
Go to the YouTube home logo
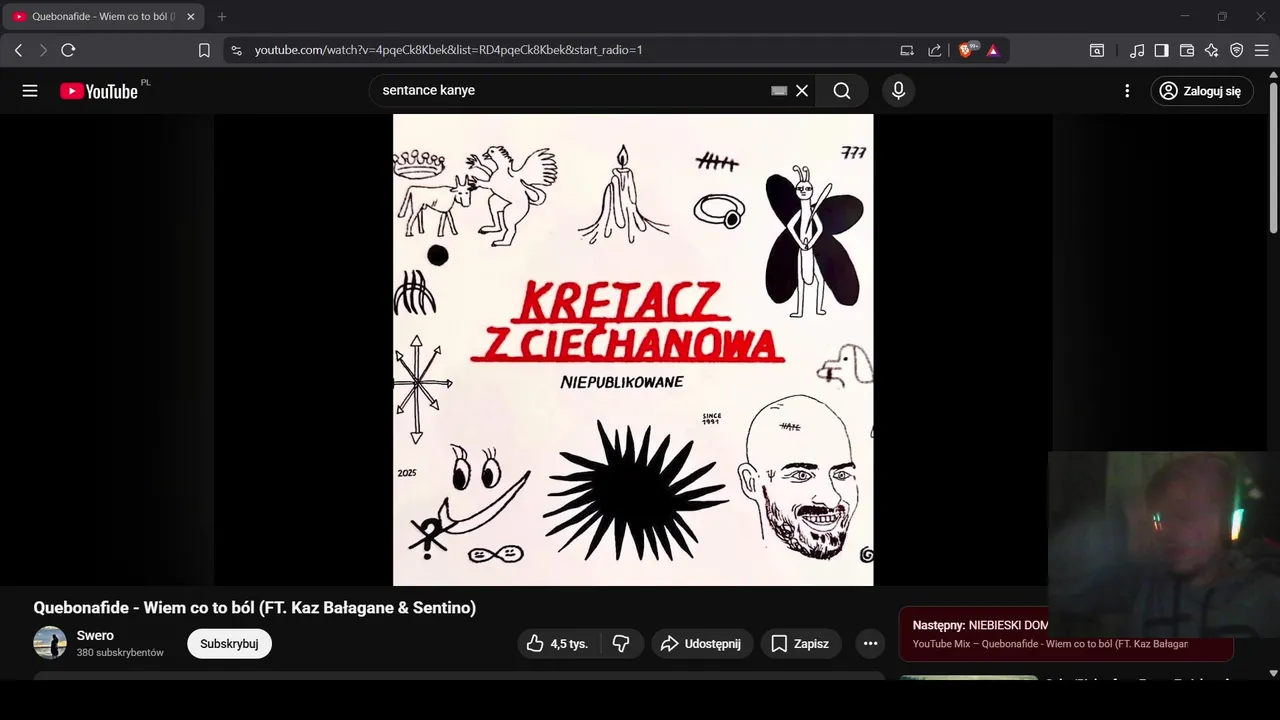[99, 91]
